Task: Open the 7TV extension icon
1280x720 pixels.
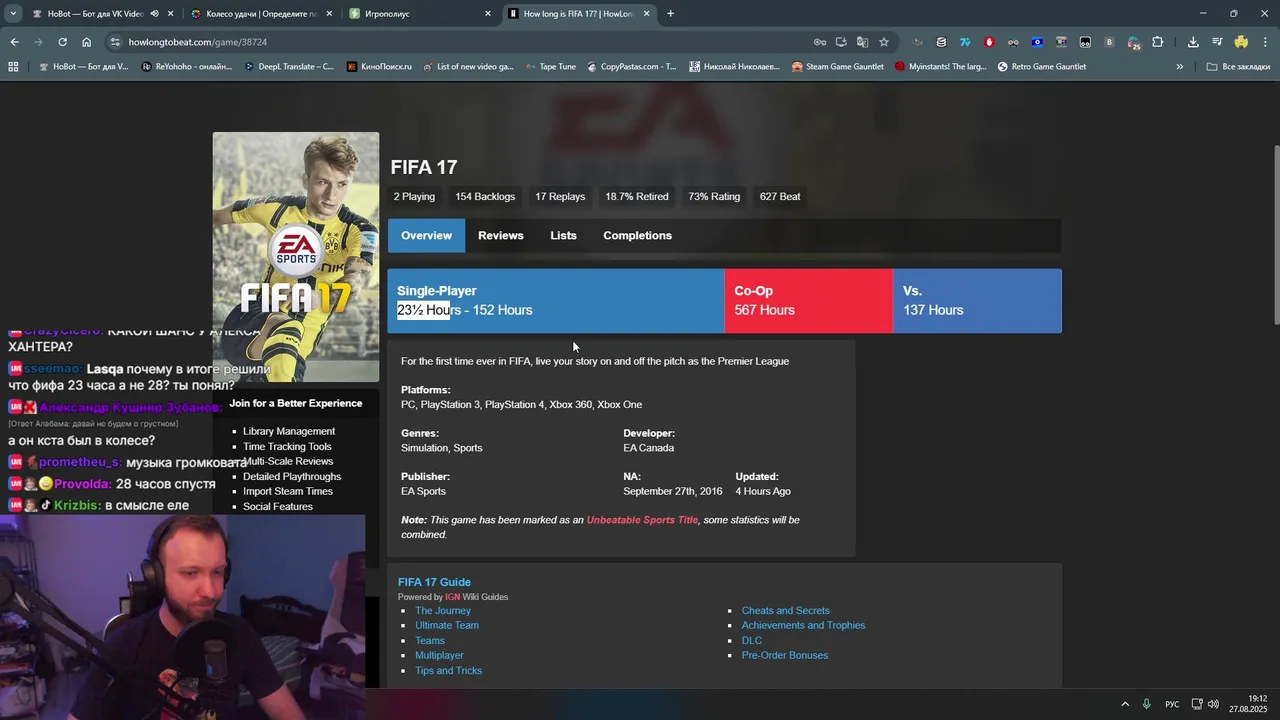Action: 965,42
